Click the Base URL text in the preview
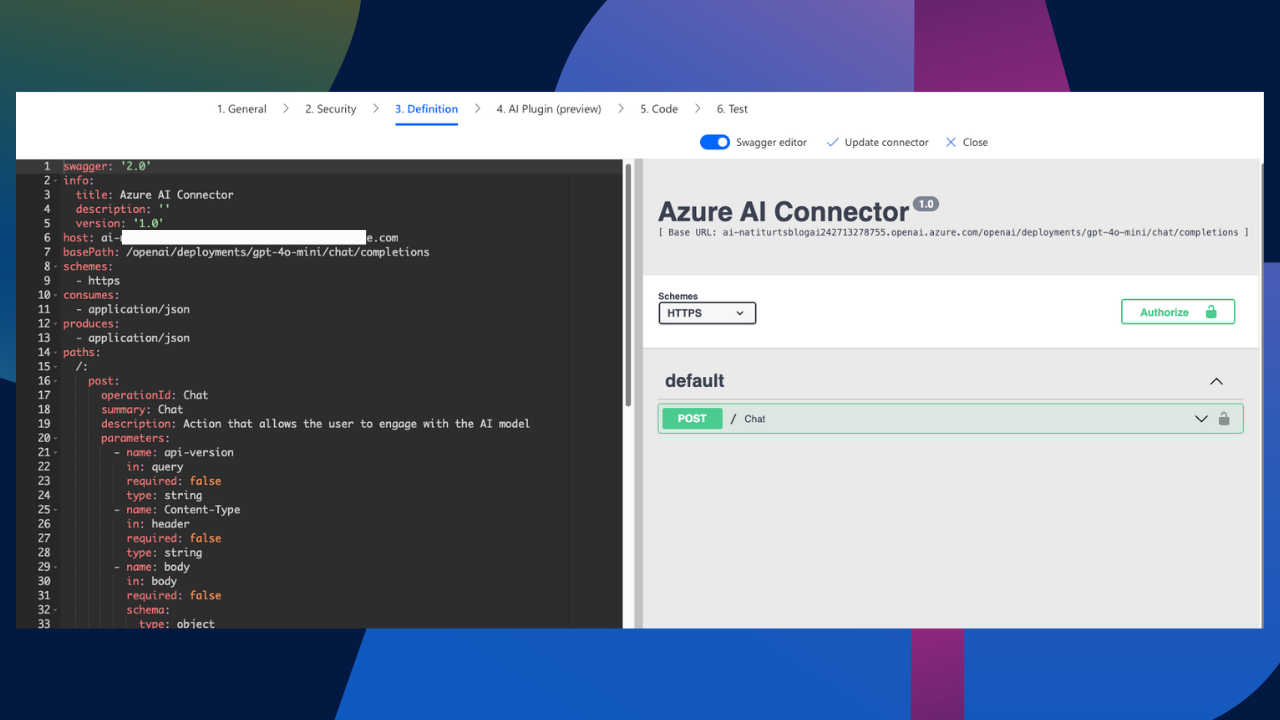 click(954, 232)
